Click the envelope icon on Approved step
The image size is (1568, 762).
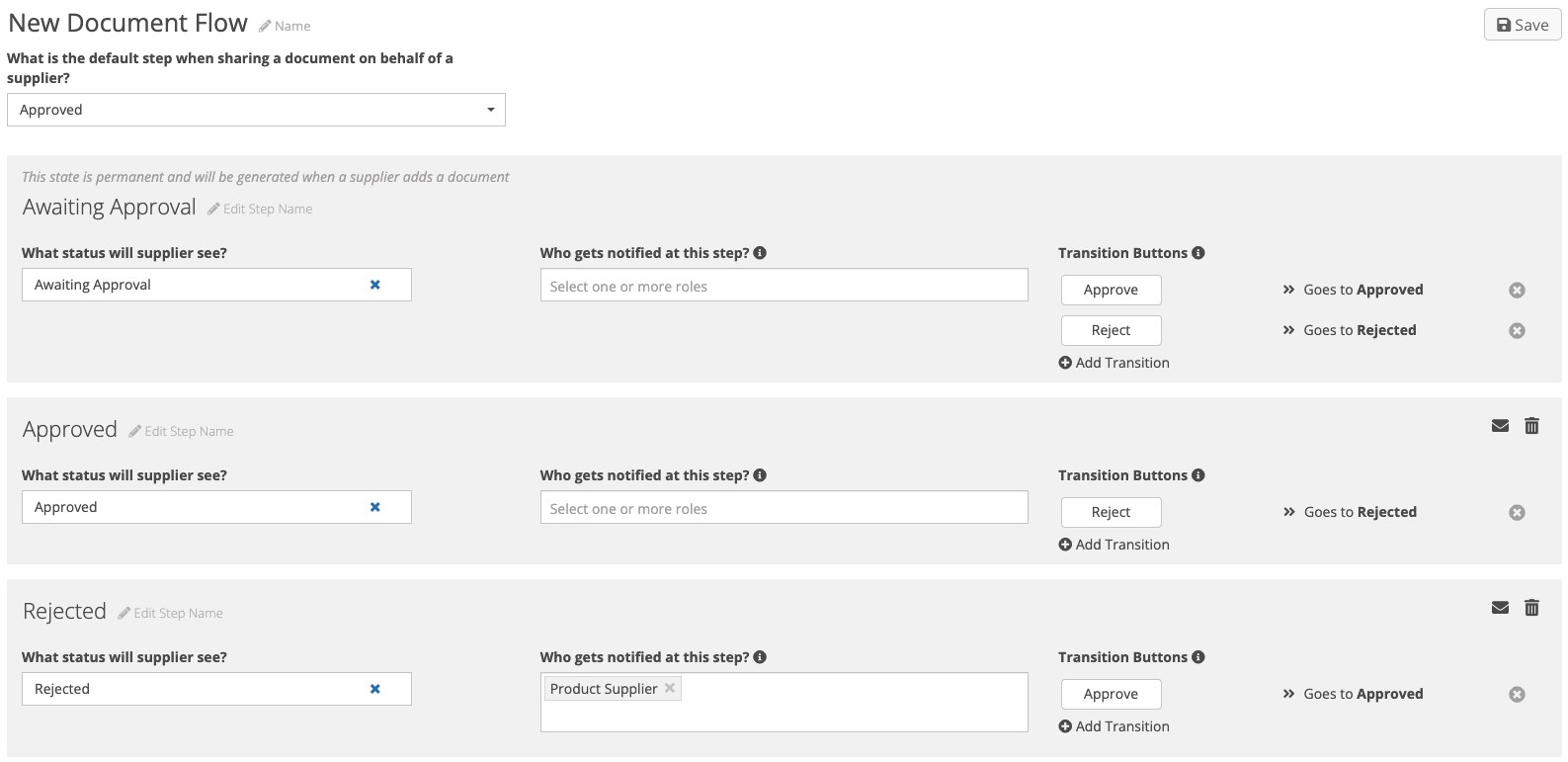1500,426
